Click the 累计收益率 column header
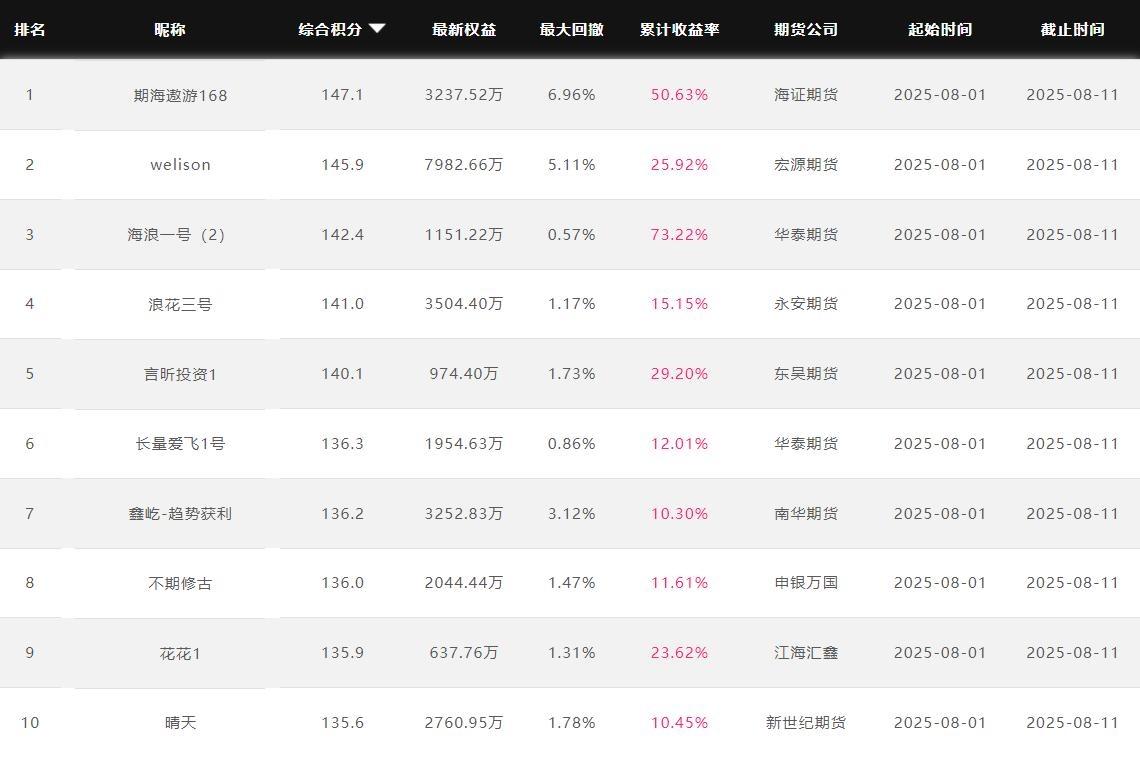The image size is (1140, 757). coord(679,30)
